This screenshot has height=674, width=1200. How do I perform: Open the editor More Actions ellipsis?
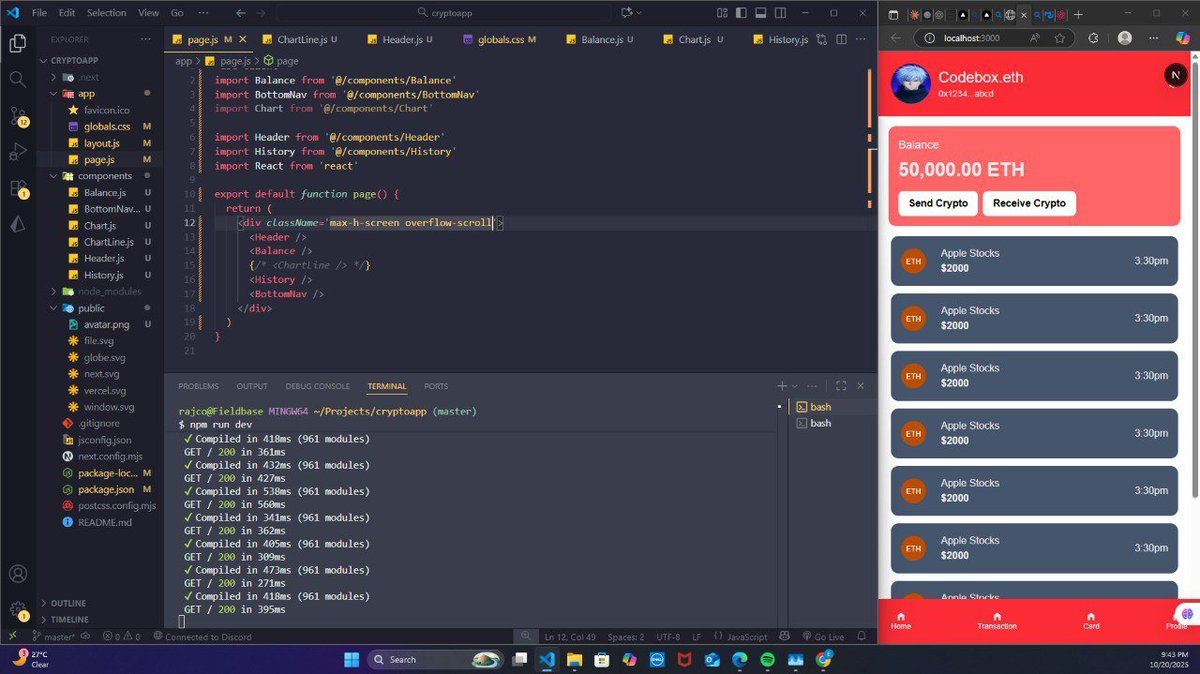coord(862,39)
